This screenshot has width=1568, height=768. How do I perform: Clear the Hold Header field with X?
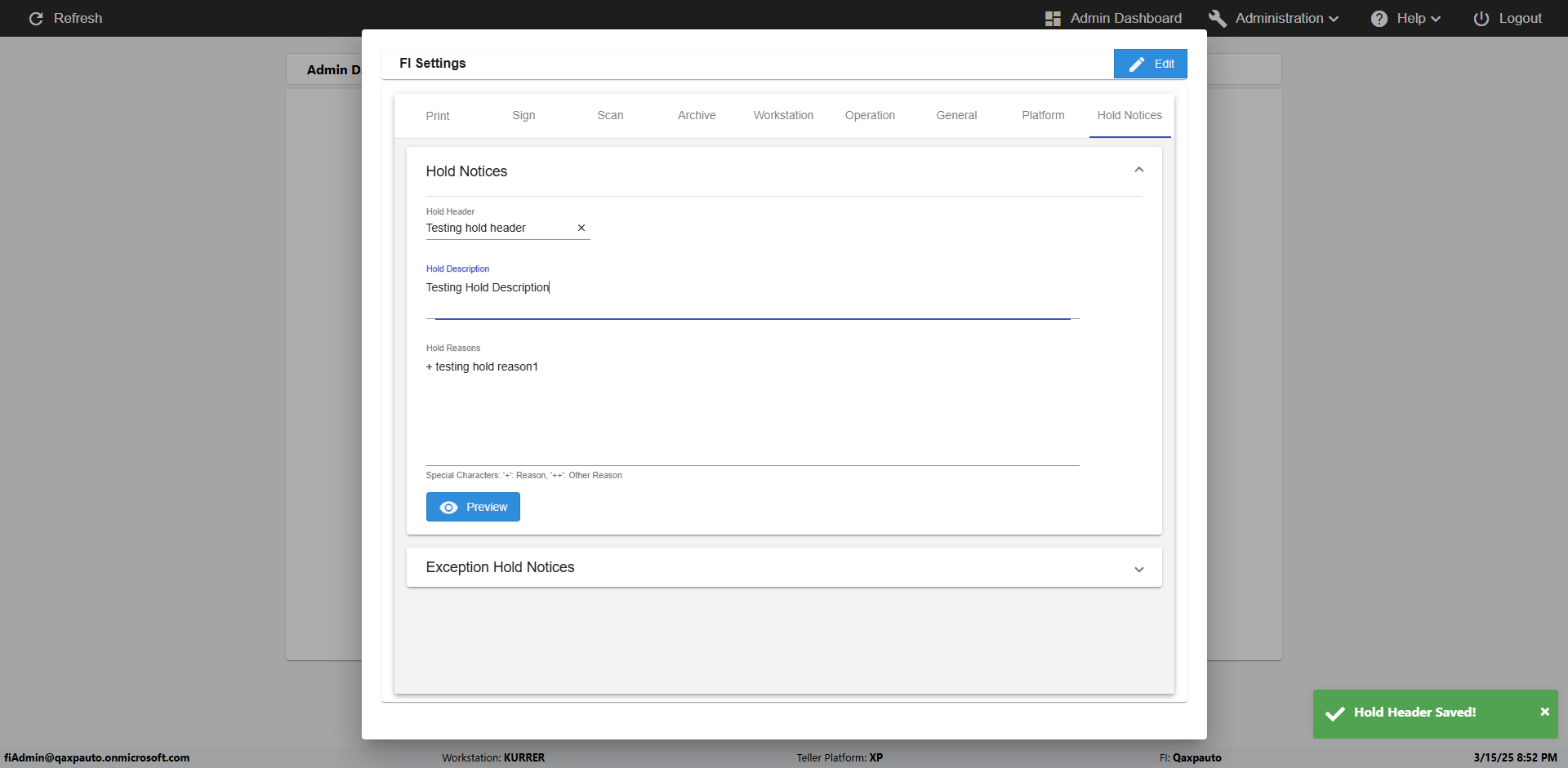click(x=581, y=228)
